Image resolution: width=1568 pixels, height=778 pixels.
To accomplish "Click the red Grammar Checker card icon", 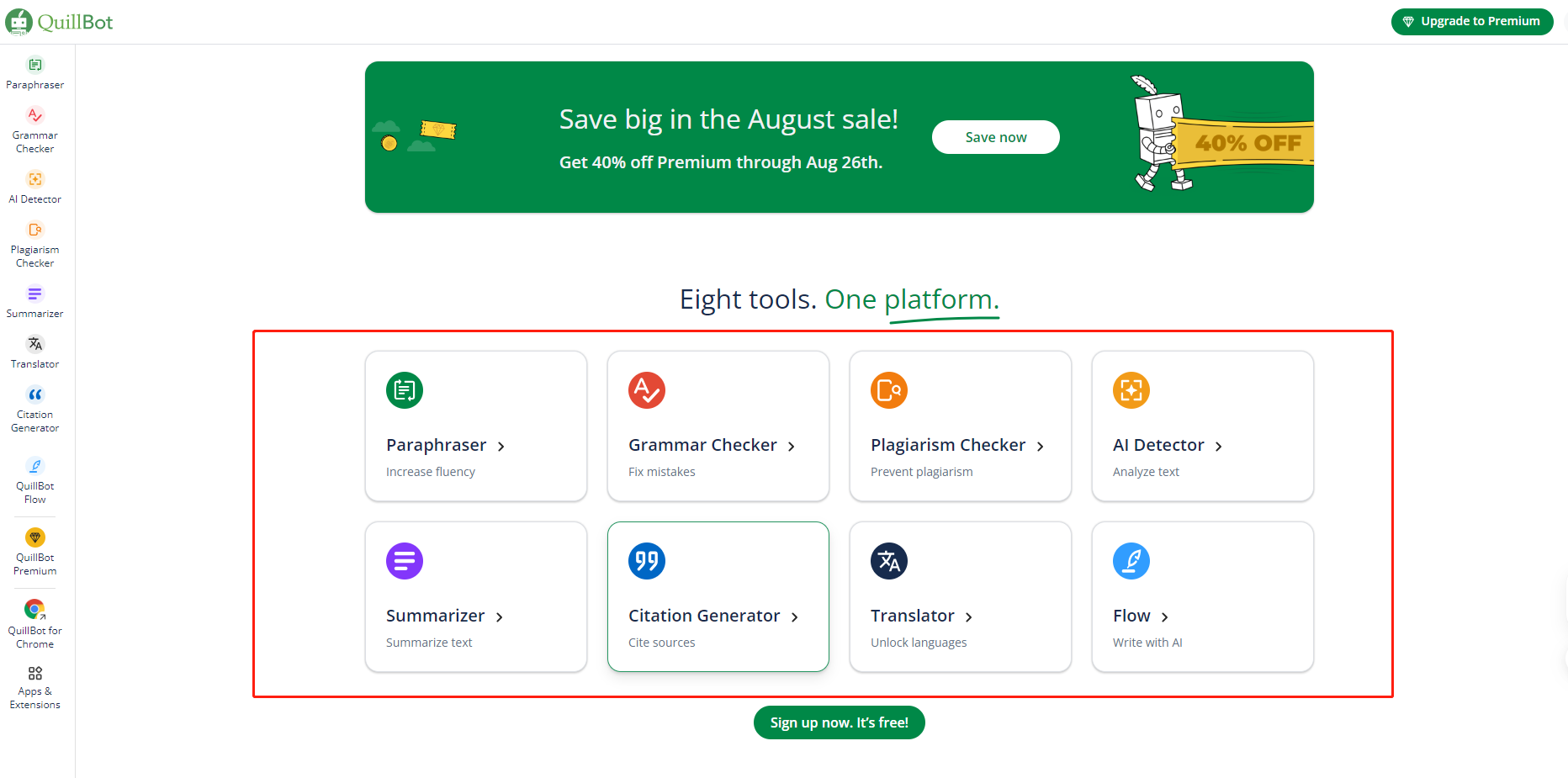I will (x=647, y=390).
